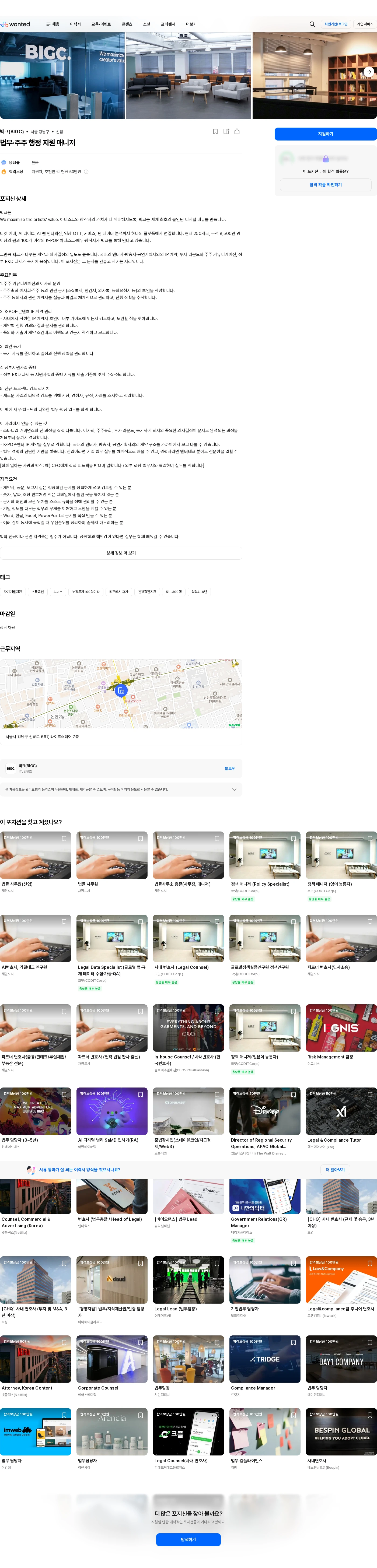Follow the company with 팔로우
377x1568 pixels.
(x=230, y=769)
